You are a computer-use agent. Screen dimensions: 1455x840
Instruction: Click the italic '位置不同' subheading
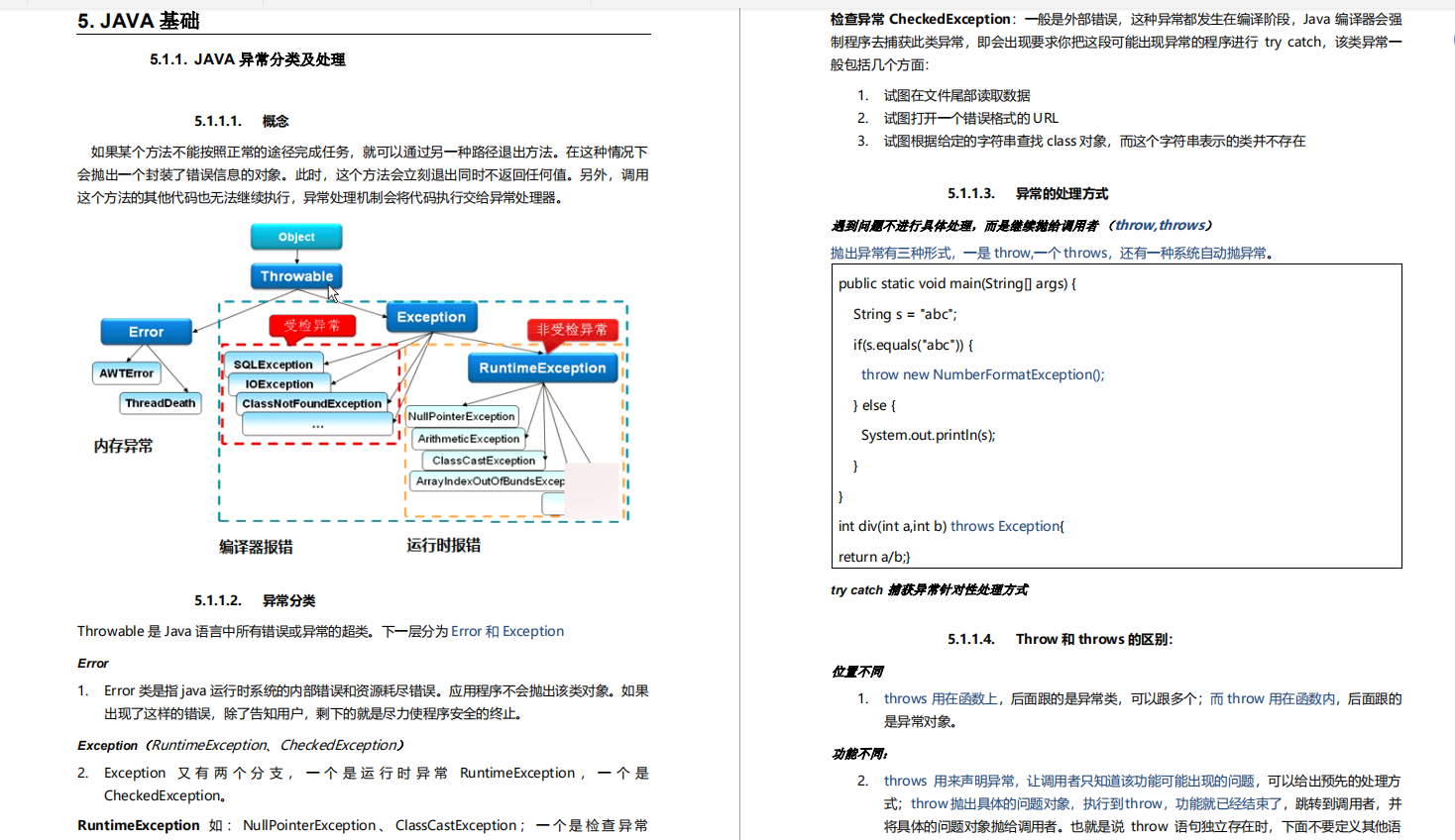(x=857, y=672)
